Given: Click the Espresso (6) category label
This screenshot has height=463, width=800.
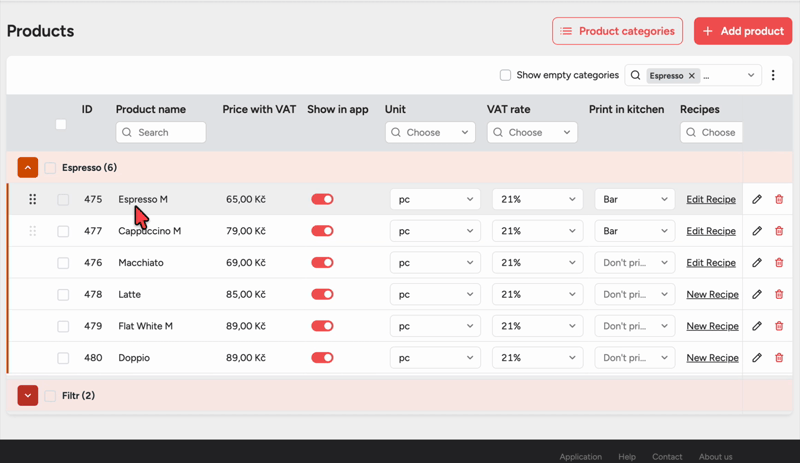Looking at the screenshot, I should (x=89, y=167).
